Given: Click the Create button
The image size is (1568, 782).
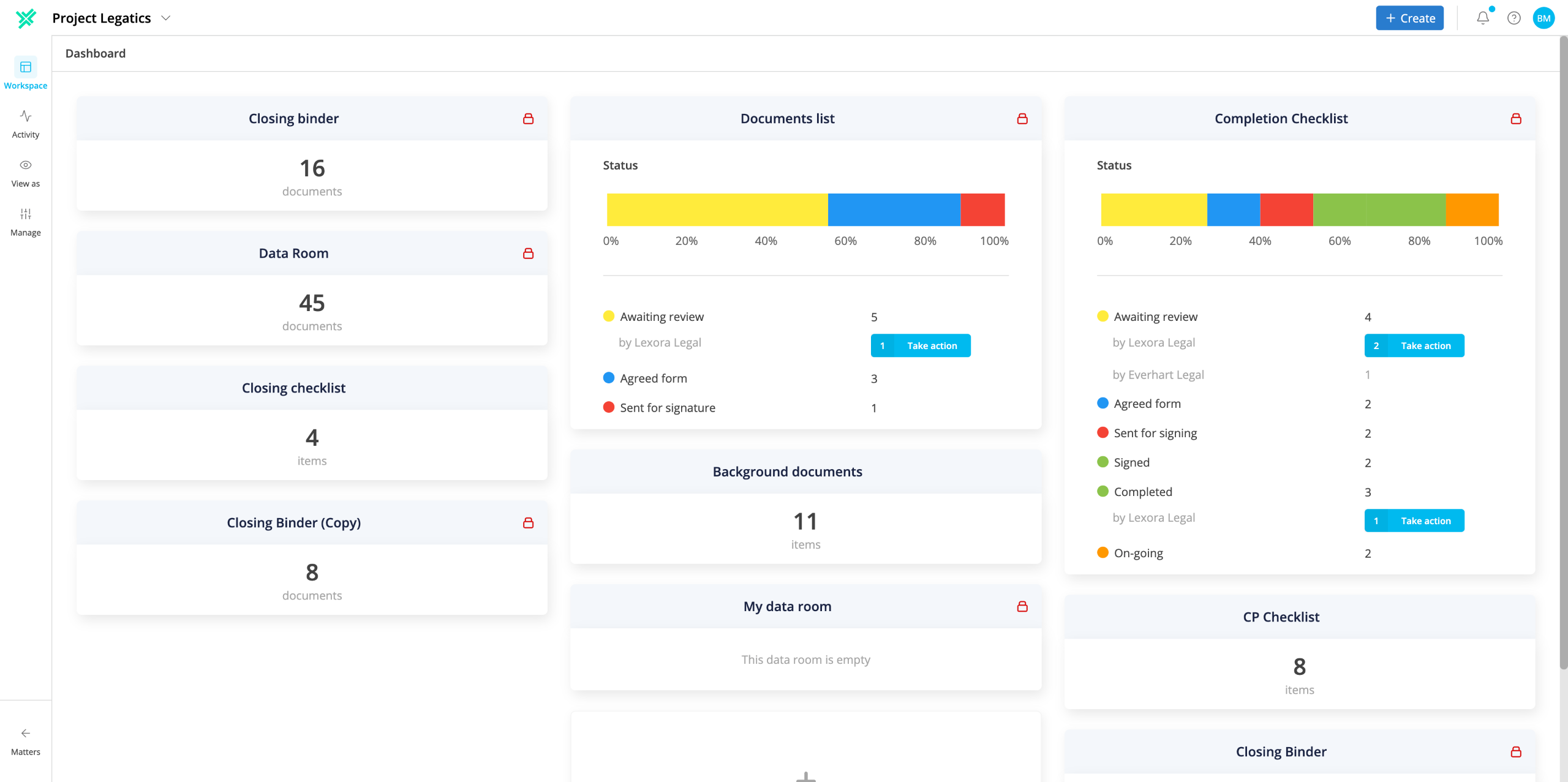Looking at the screenshot, I should (1409, 18).
